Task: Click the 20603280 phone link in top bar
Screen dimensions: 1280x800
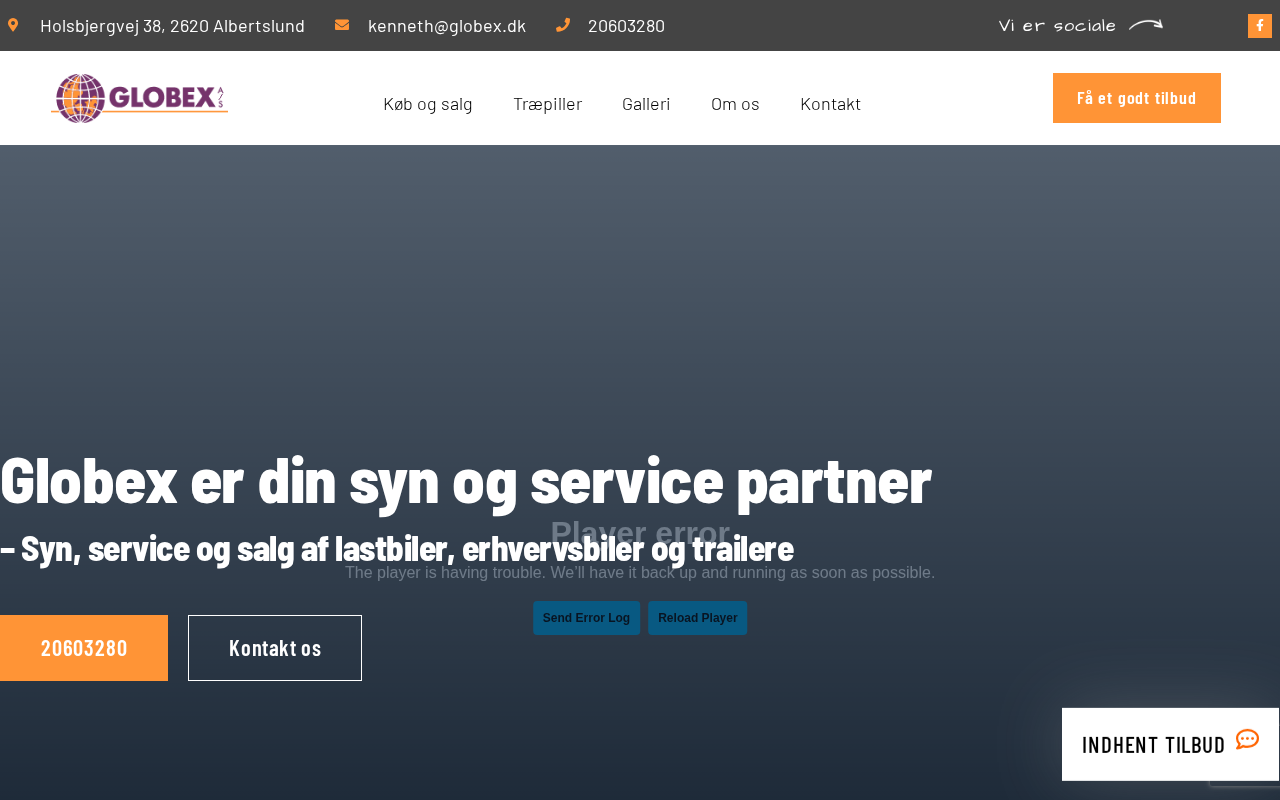Action: point(626,26)
